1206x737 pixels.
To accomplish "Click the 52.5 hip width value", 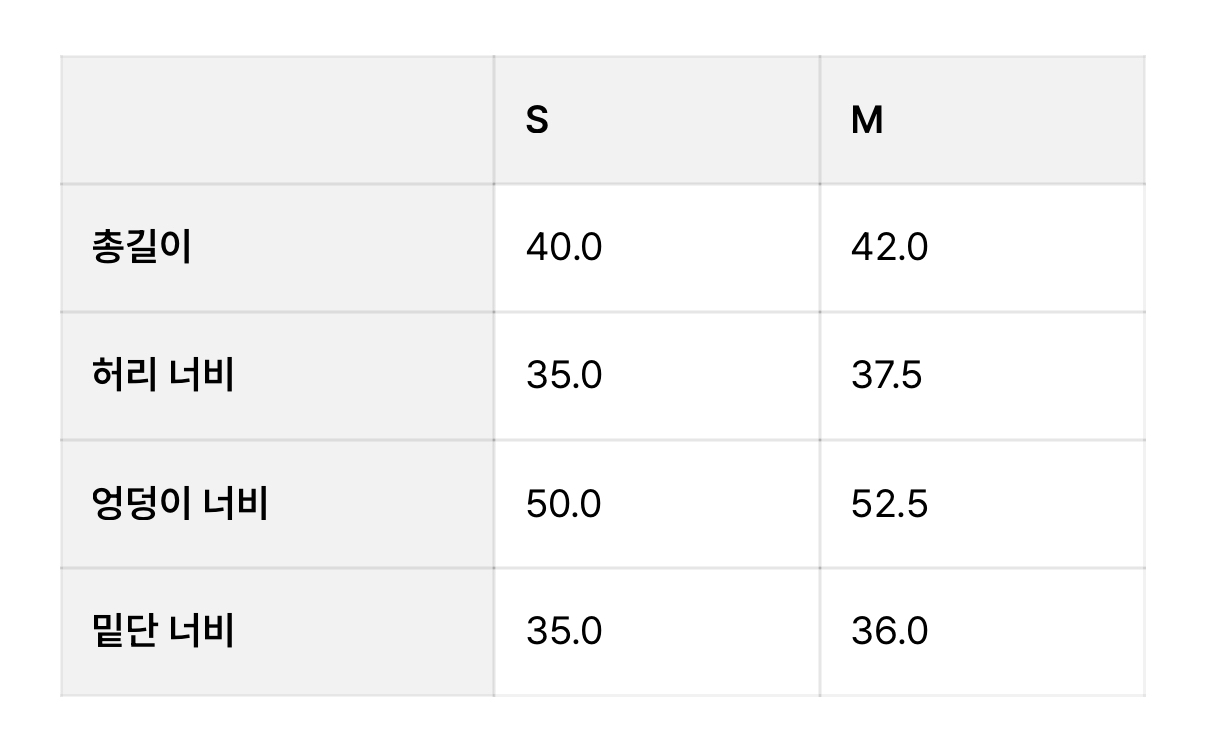I will 889,504.
